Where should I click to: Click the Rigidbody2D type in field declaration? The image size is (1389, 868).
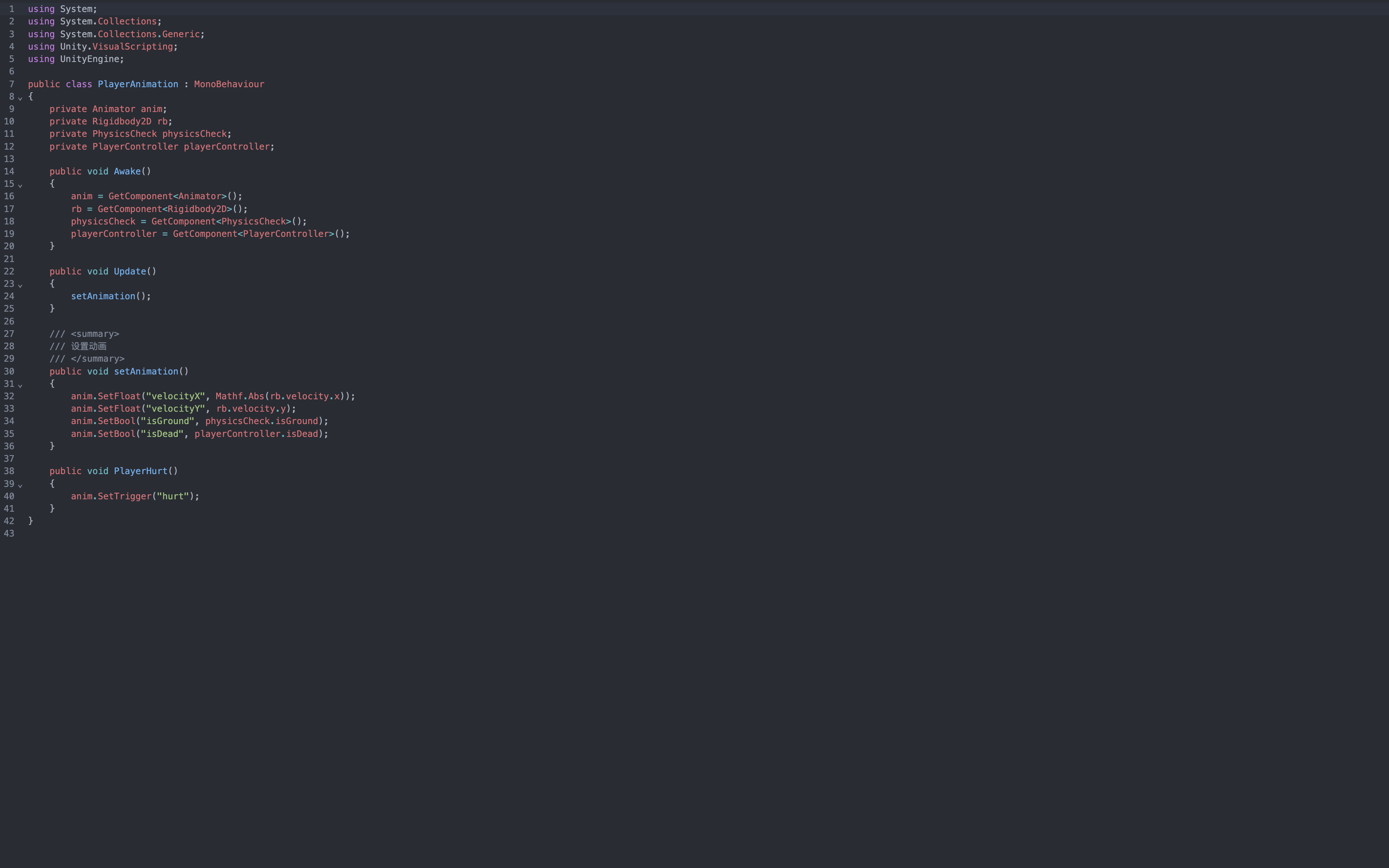(122, 122)
